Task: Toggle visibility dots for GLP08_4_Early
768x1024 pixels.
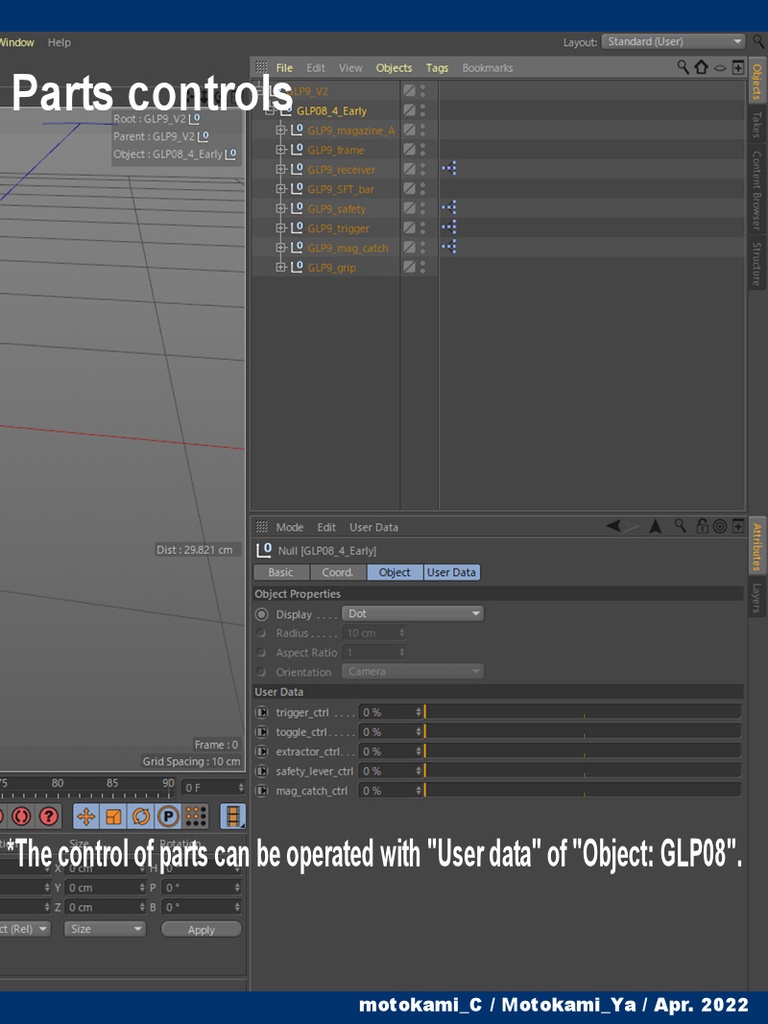Action: pos(423,110)
